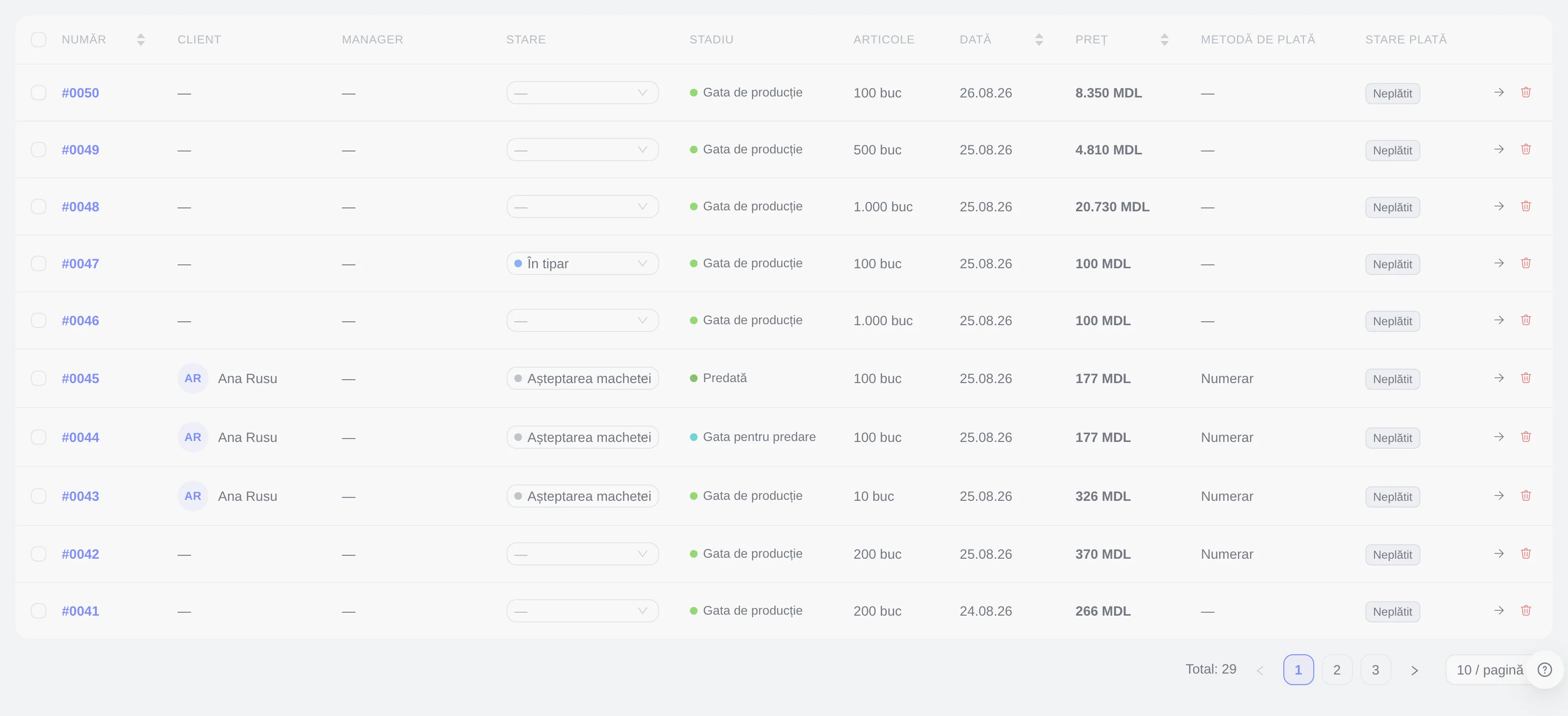
Task: Open order link #0047
Action: coord(81,263)
